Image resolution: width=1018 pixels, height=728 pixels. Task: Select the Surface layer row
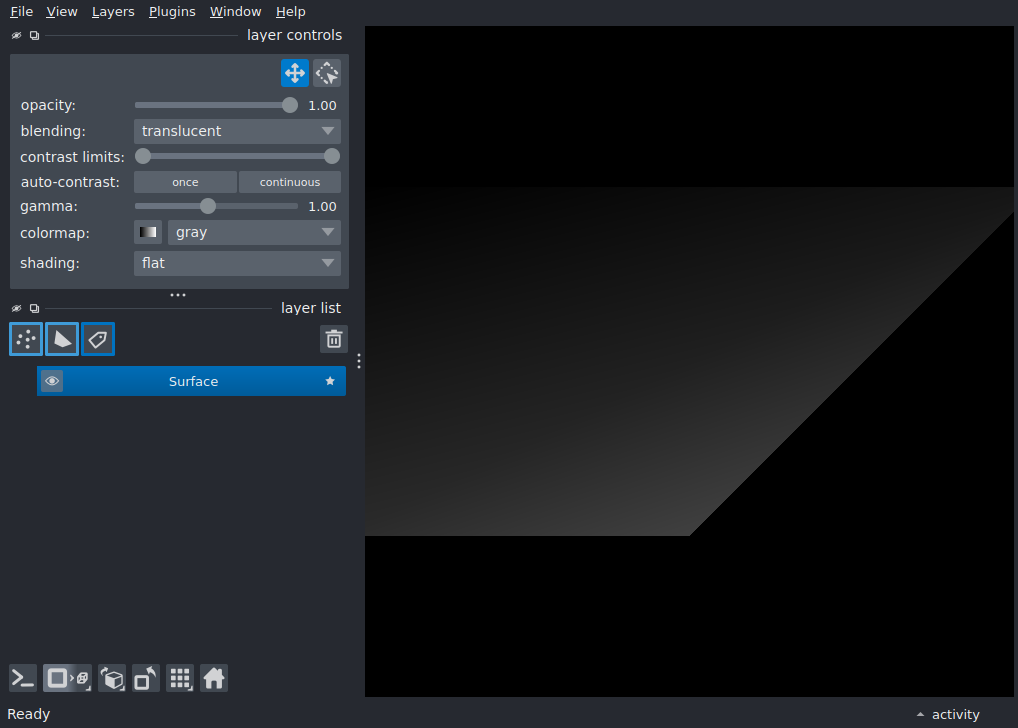[x=192, y=381]
